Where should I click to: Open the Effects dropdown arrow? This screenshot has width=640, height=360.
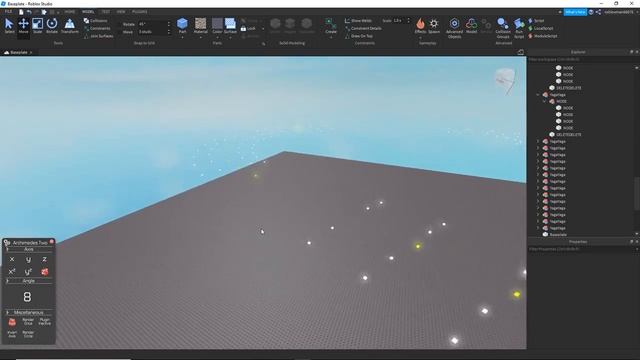pos(420,38)
